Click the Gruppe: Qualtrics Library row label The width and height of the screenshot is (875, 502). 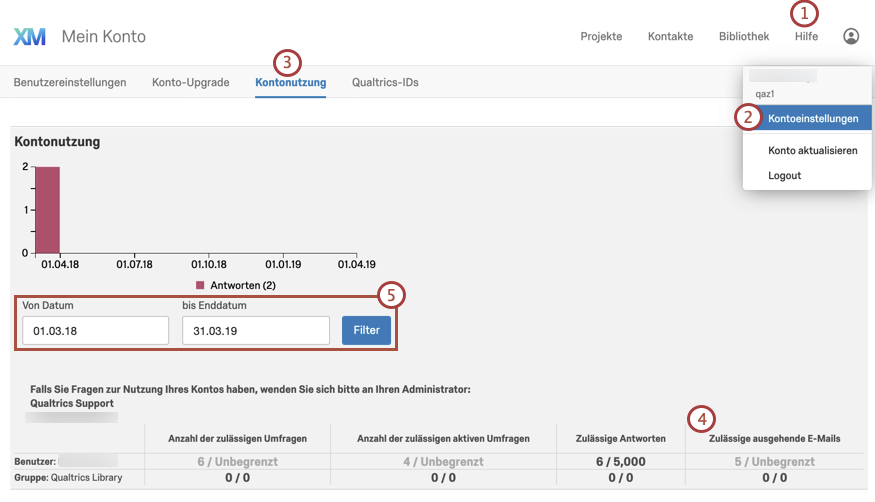pos(68,477)
